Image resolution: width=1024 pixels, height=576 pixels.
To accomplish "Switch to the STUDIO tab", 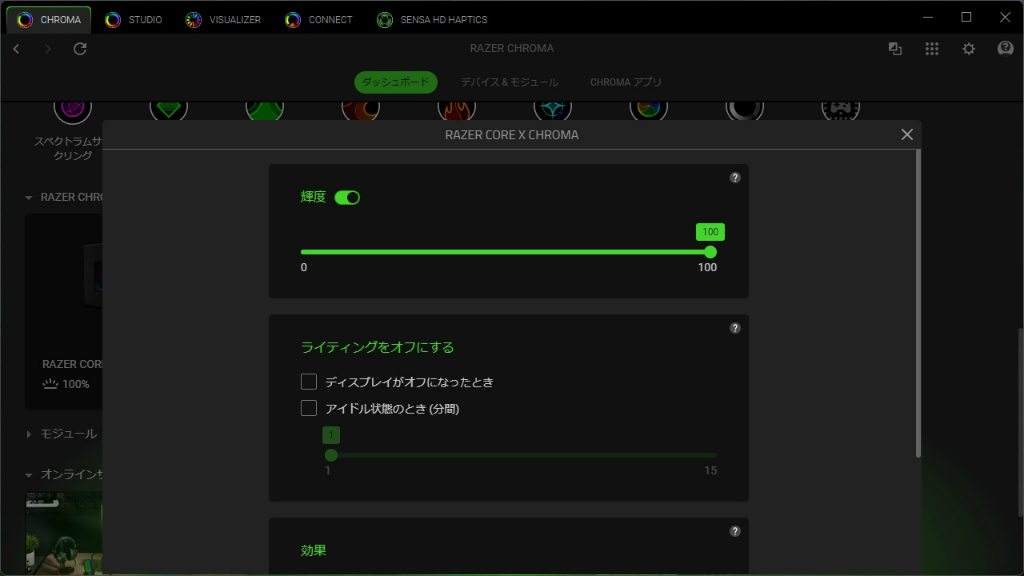I will (133, 20).
